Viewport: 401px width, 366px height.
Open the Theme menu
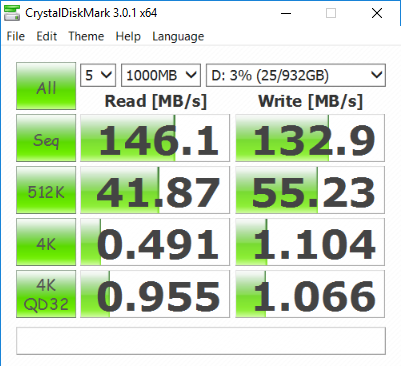click(86, 36)
